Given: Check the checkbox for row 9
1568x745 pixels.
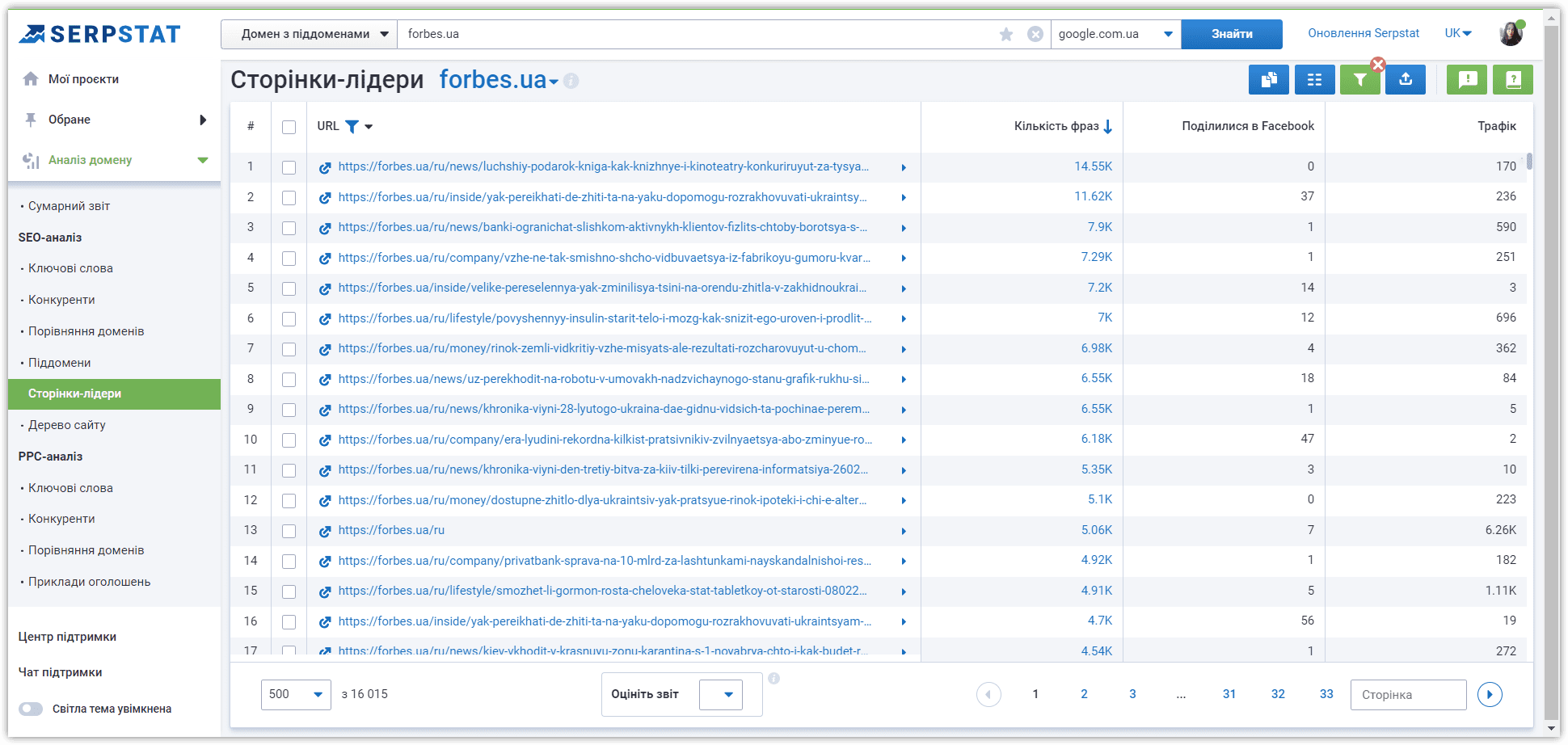Looking at the screenshot, I should 289,410.
